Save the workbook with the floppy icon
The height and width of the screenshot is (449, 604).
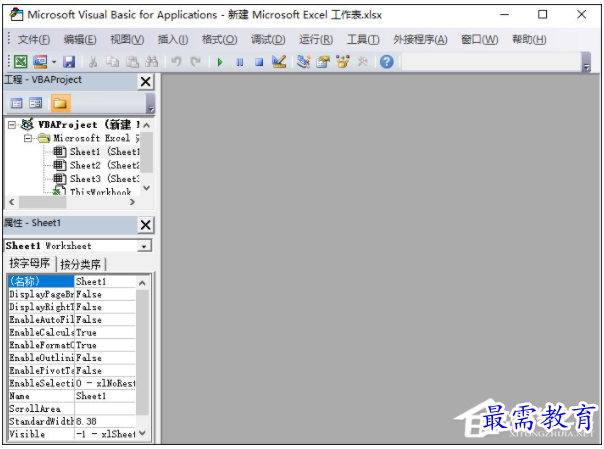coord(69,62)
